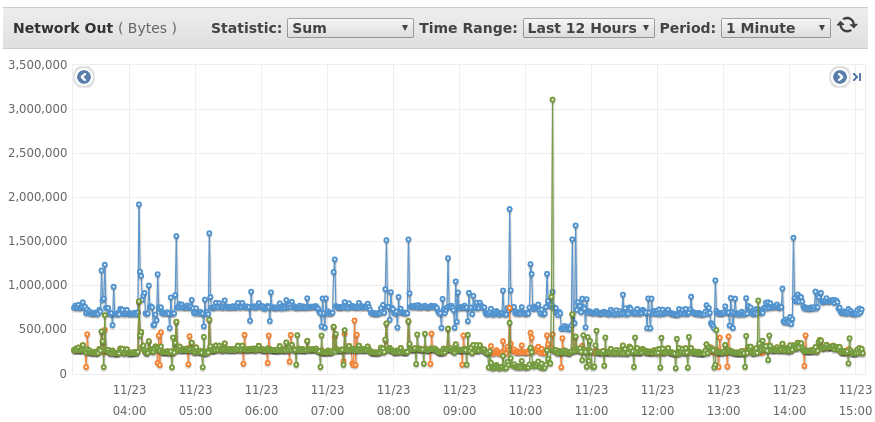Click the refresh graph icon
The width and height of the screenshot is (875, 422).
847,25
